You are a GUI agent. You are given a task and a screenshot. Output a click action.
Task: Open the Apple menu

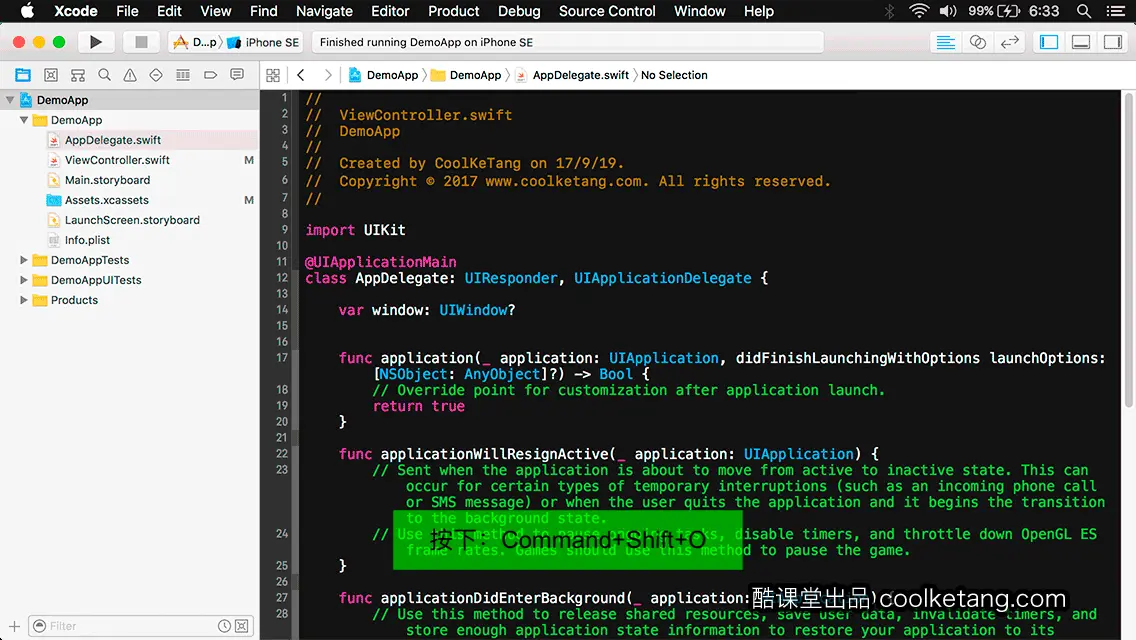point(27,11)
